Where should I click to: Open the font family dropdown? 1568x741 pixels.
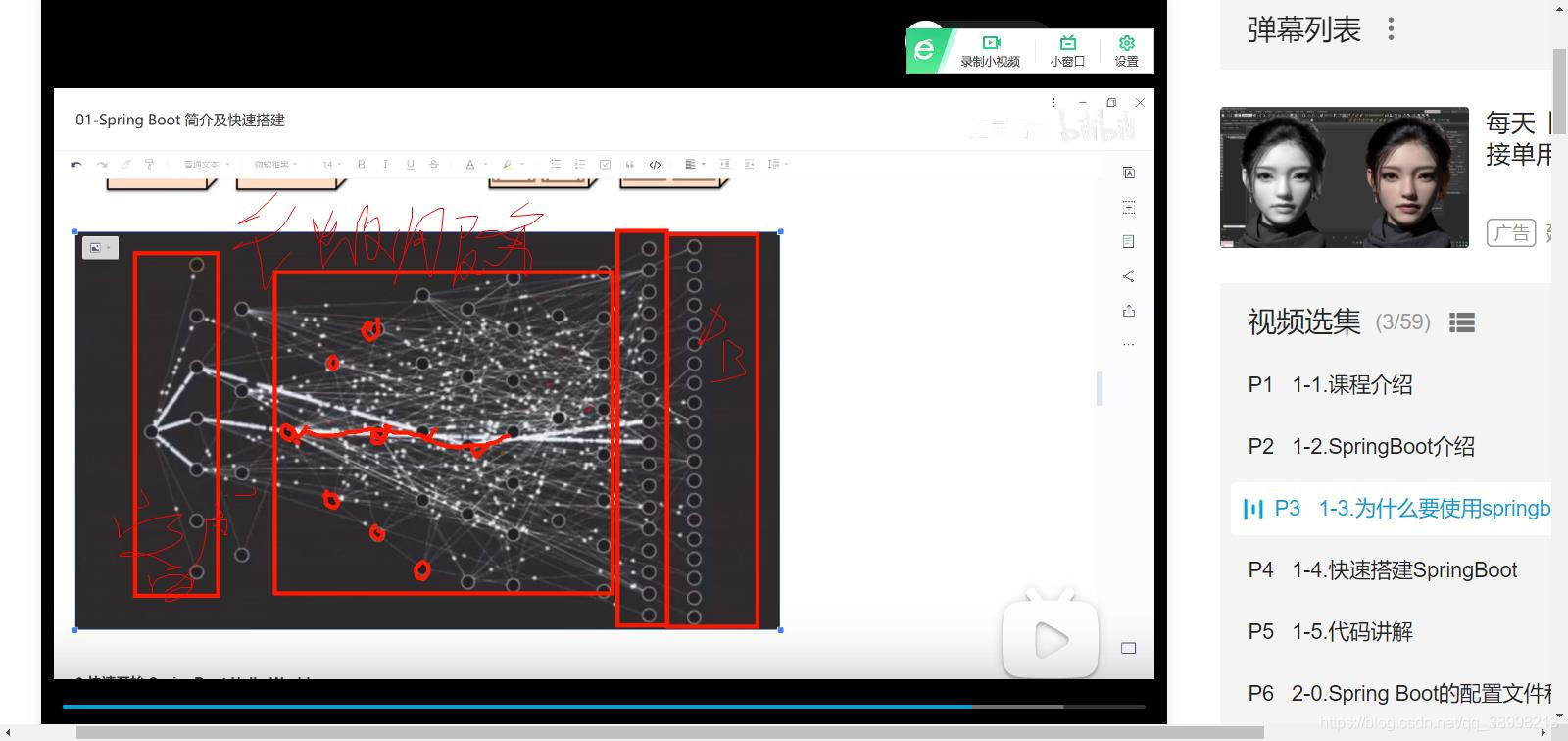tap(275, 165)
